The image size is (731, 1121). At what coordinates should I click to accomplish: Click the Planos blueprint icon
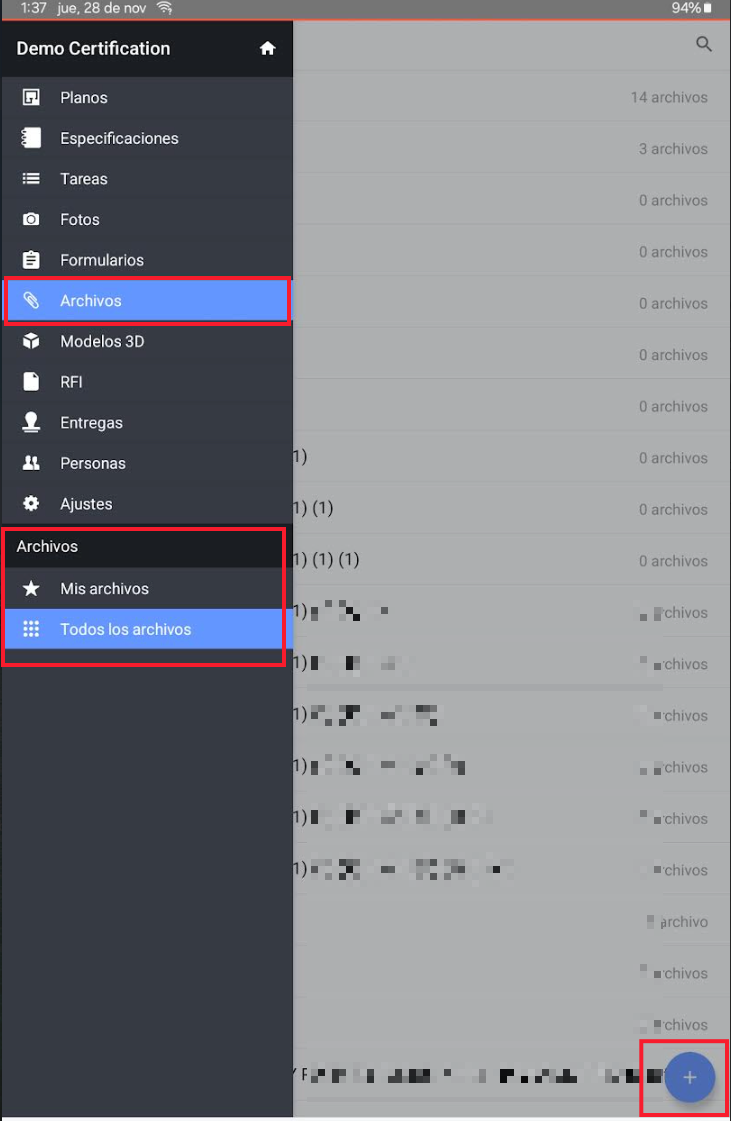click(x=31, y=98)
